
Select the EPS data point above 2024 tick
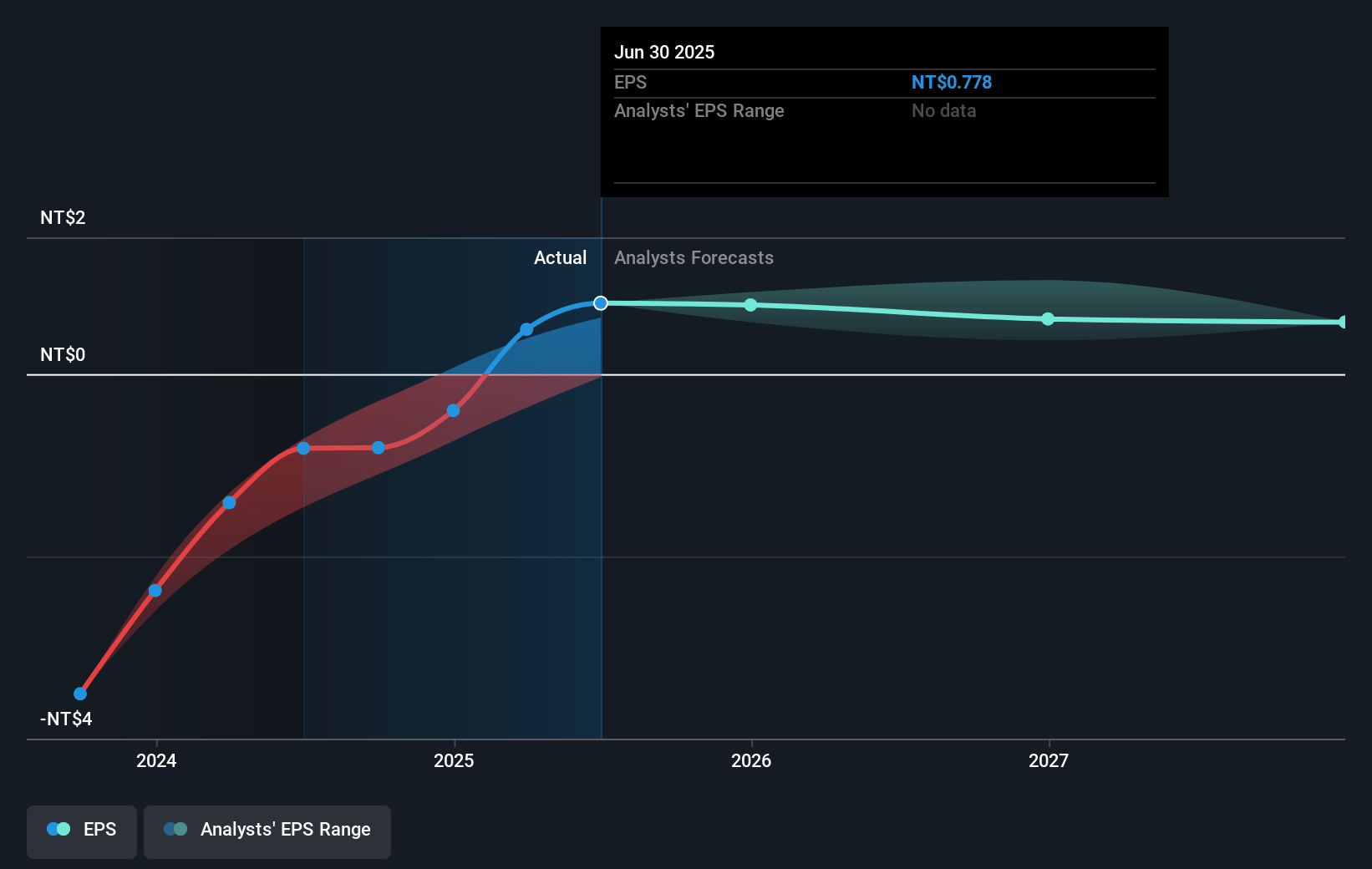[x=155, y=591]
